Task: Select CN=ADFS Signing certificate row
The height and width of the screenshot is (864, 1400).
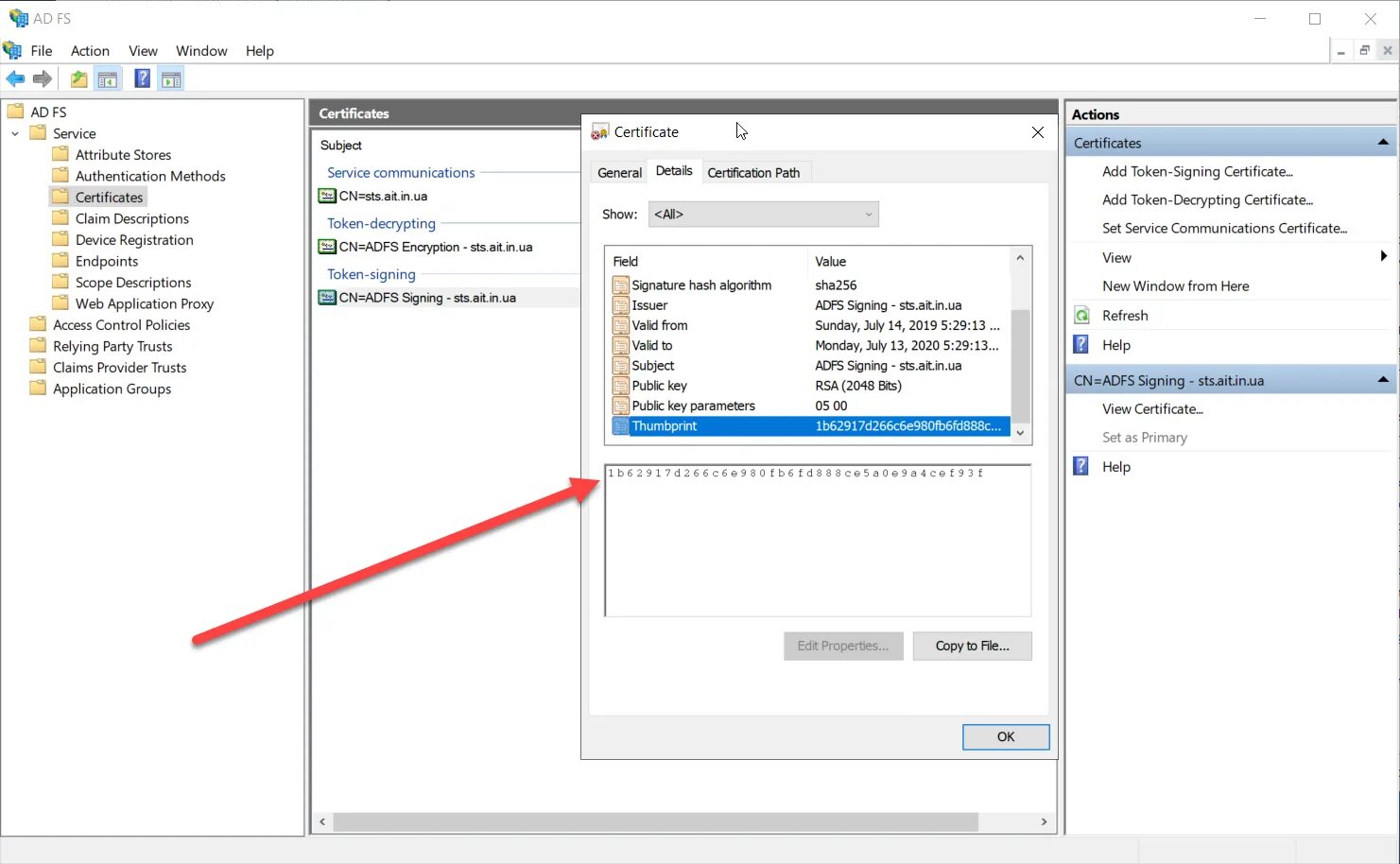Action: pos(427,298)
